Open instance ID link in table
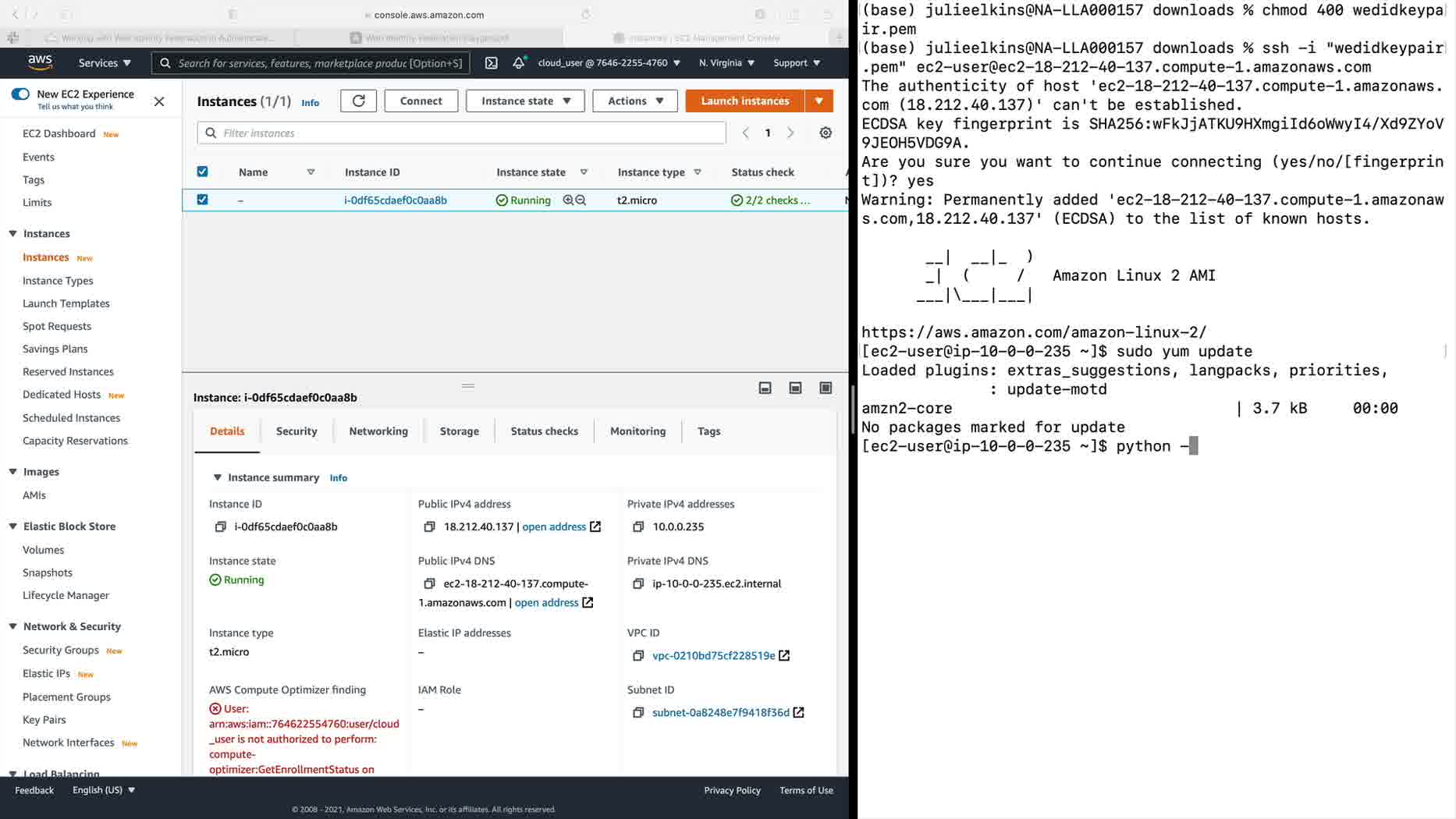This screenshot has width=1456, height=819. point(396,200)
